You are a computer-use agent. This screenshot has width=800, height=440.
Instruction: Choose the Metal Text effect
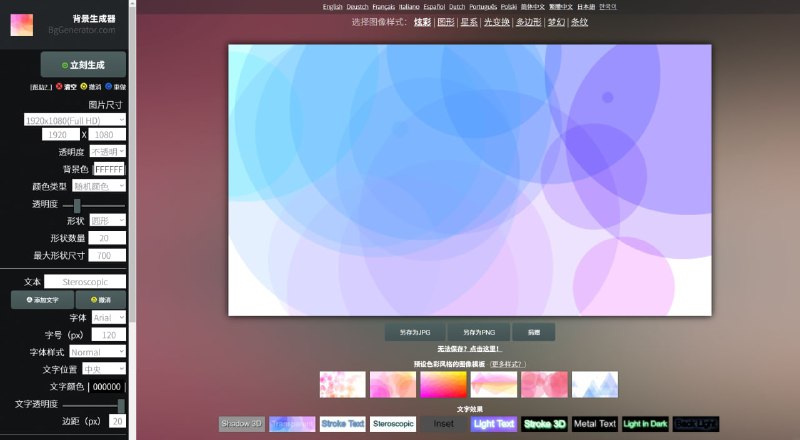pos(594,424)
